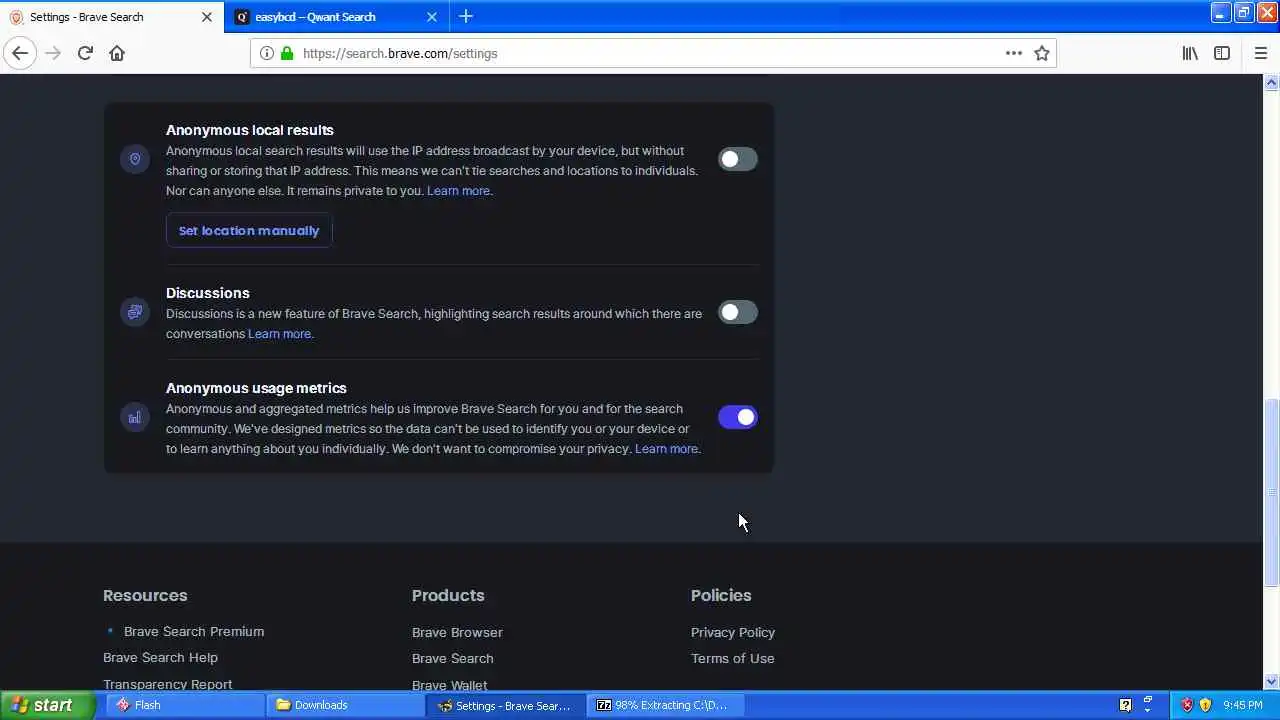Open Brave Wallet product link
1280x720 pixels.
pyautogui.click(x=449, y=685)
